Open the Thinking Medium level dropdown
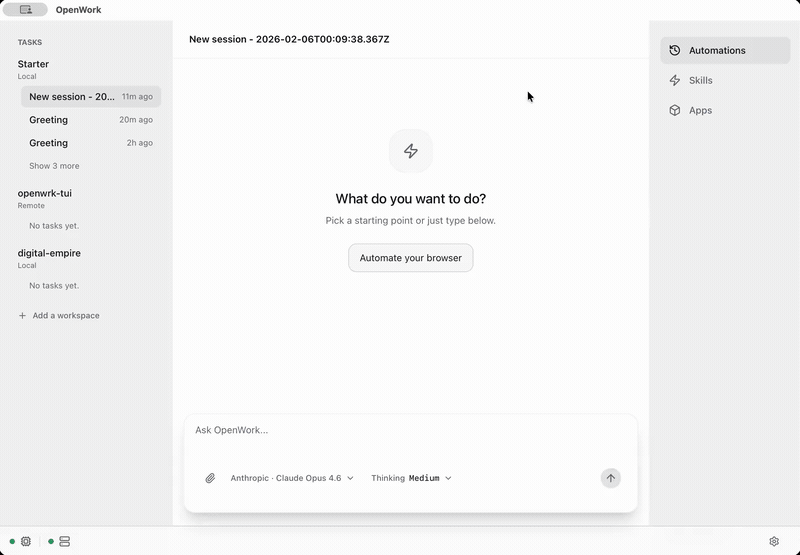Screen dimensions: 800x555 click(x=411, y=478)
